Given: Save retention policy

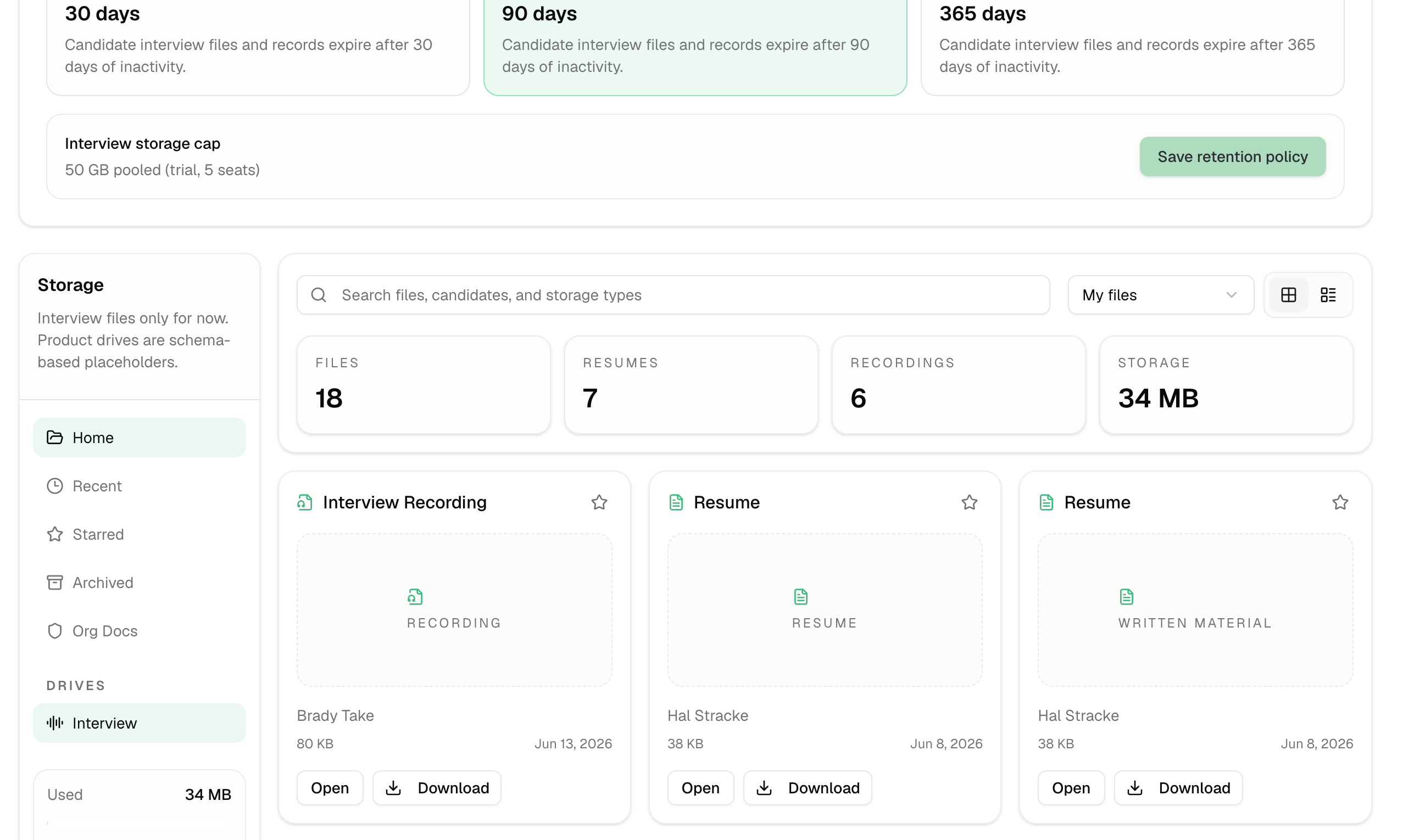Looking at the screenshot, I should point(1233,156).
